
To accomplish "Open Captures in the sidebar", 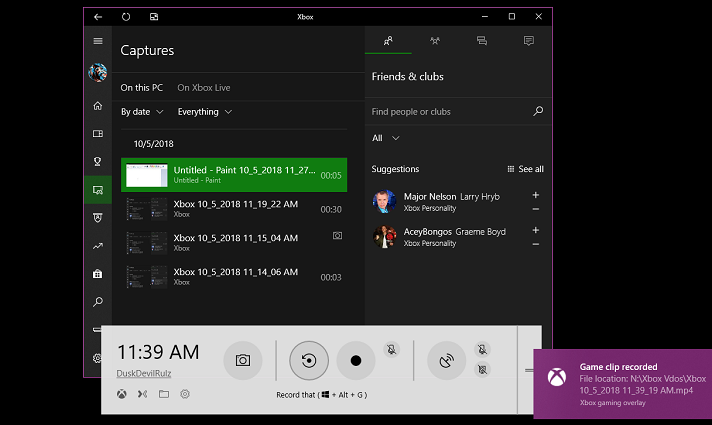I will [x=98, y=190].
